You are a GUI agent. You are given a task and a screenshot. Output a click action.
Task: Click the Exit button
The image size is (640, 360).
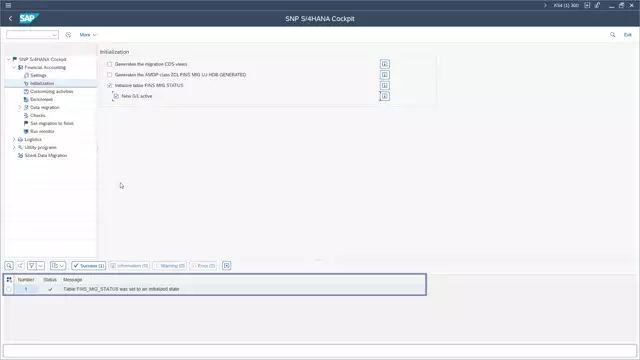(627, 35)
